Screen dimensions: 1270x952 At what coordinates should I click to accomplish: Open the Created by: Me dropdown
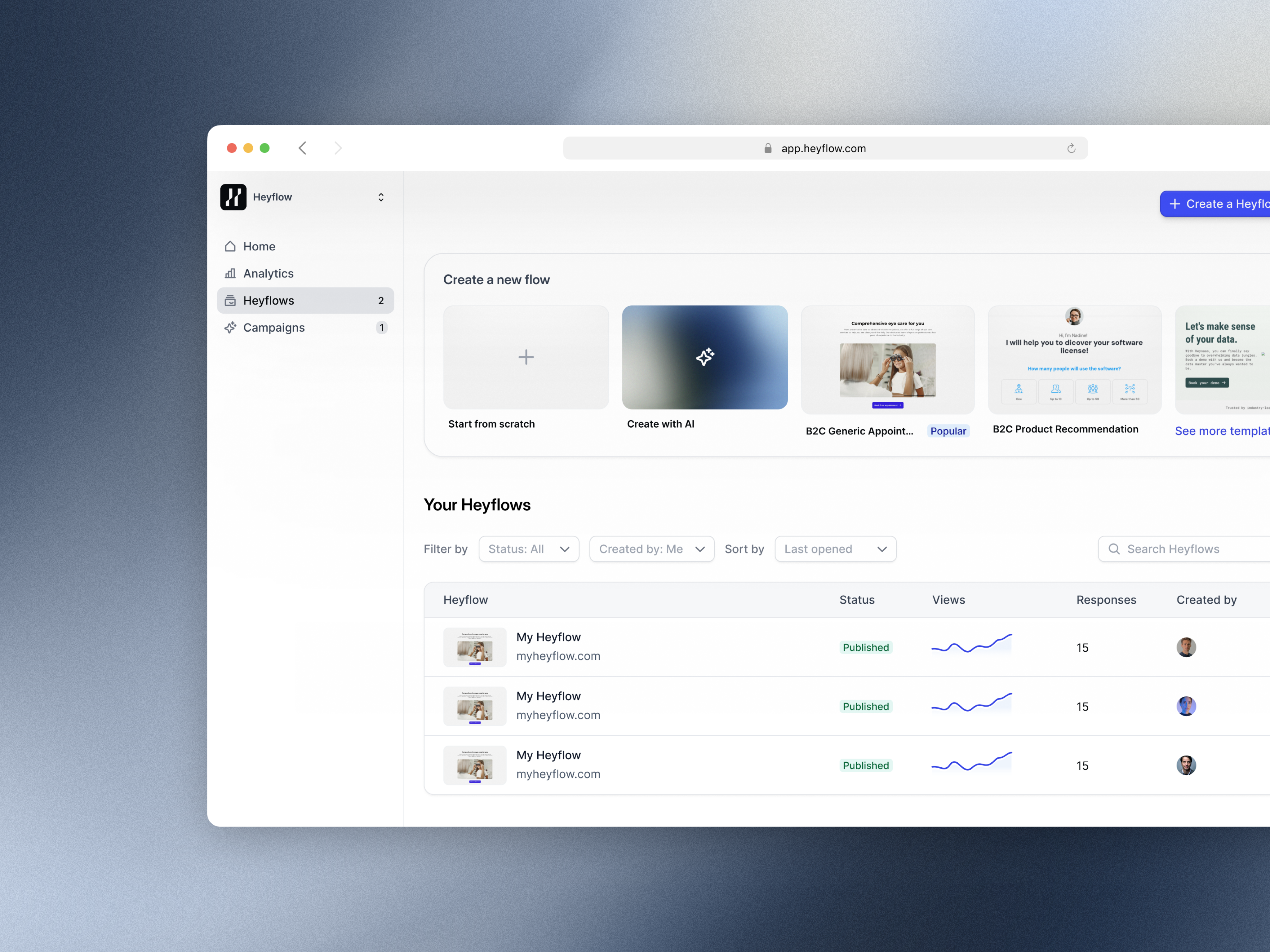(651, 549)
